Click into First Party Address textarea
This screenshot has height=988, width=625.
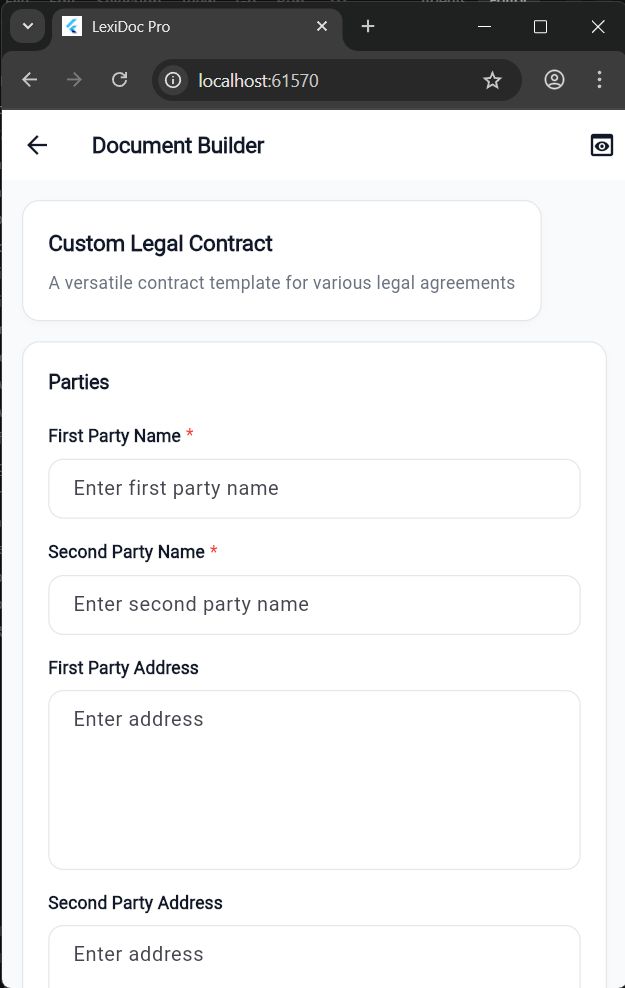(x=314, y=779)
